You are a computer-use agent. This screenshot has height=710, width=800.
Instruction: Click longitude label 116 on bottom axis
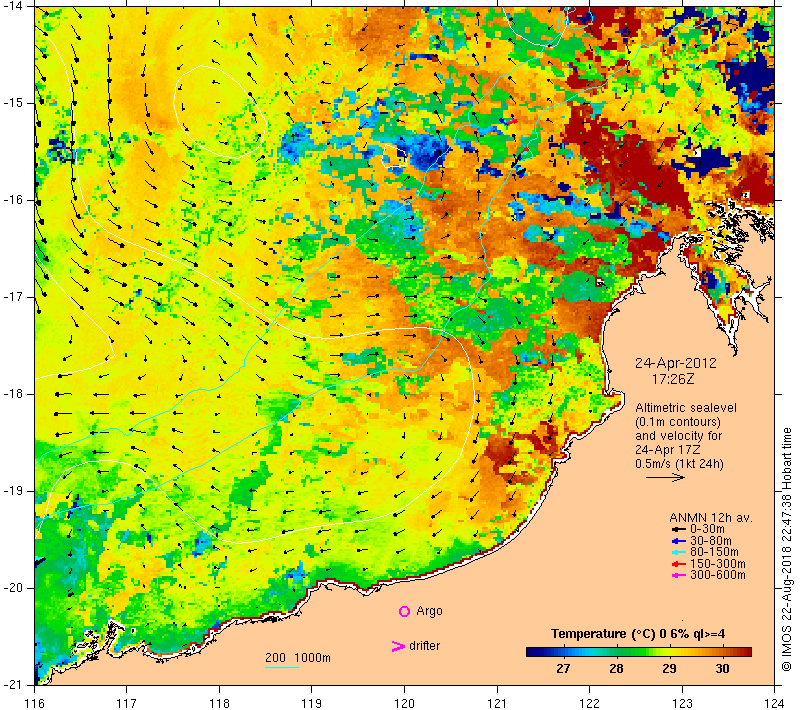click(34, 703)
